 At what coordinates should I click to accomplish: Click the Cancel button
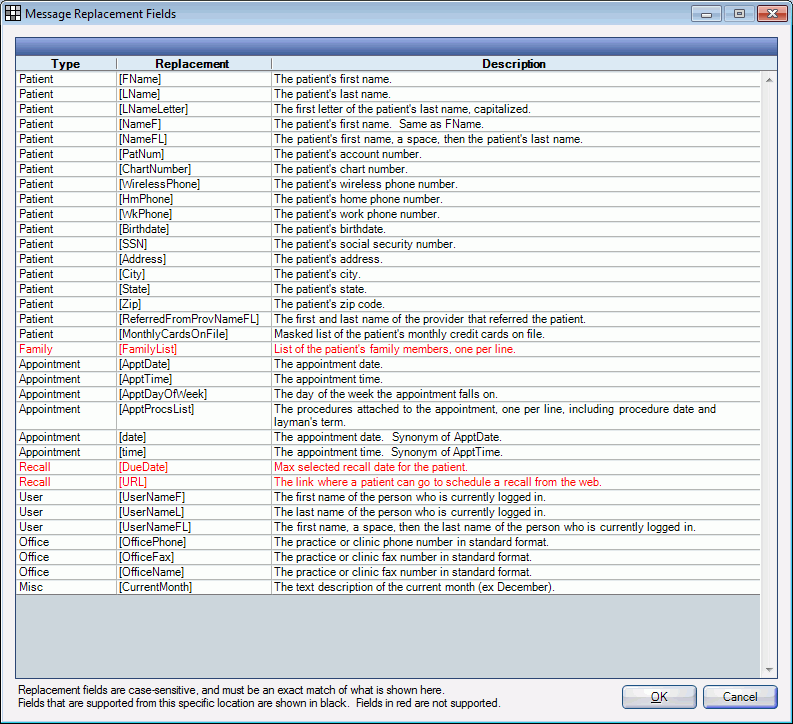coord(740,697)
